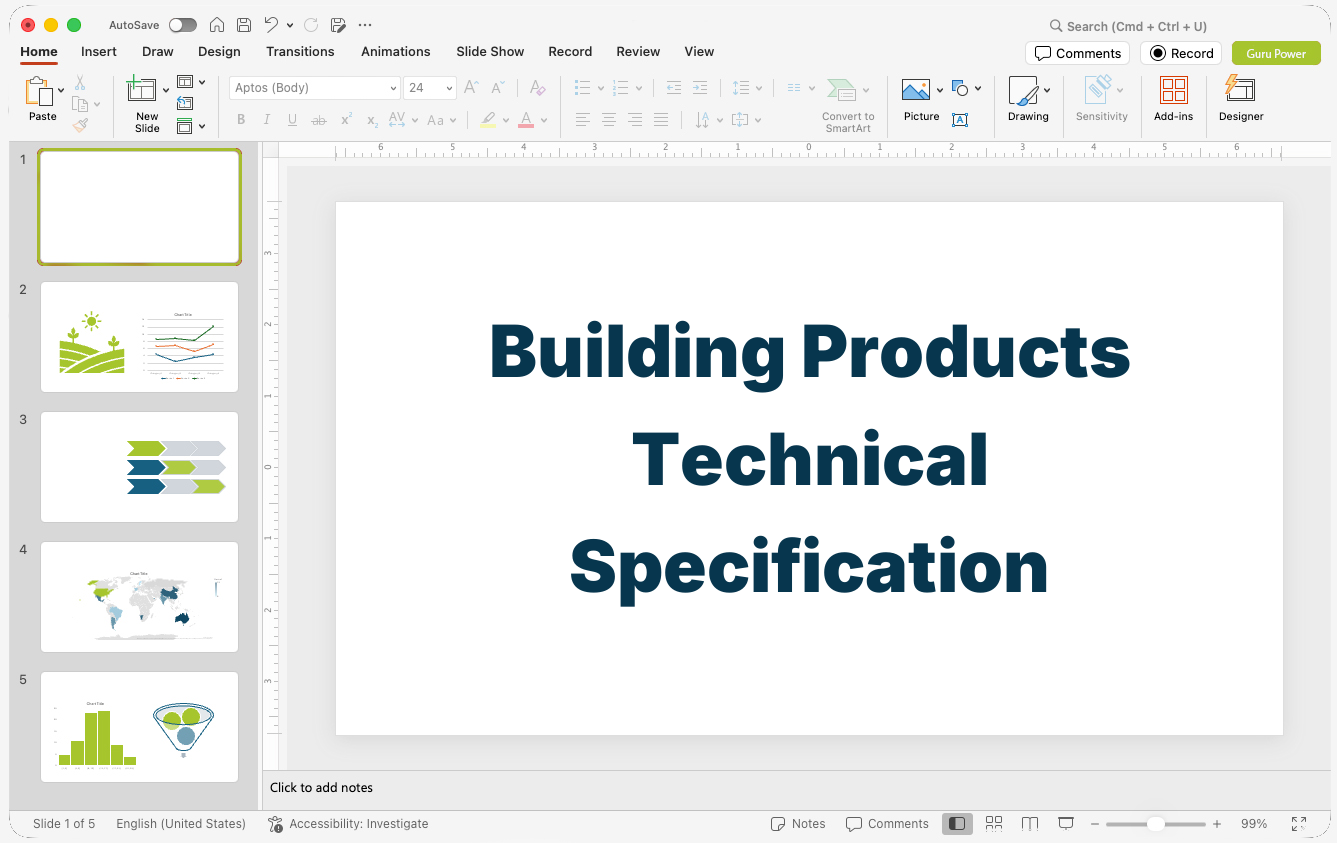Toggle Bold formatting
This screenshot has width=1337, height=843.
[x=241, y=120]
